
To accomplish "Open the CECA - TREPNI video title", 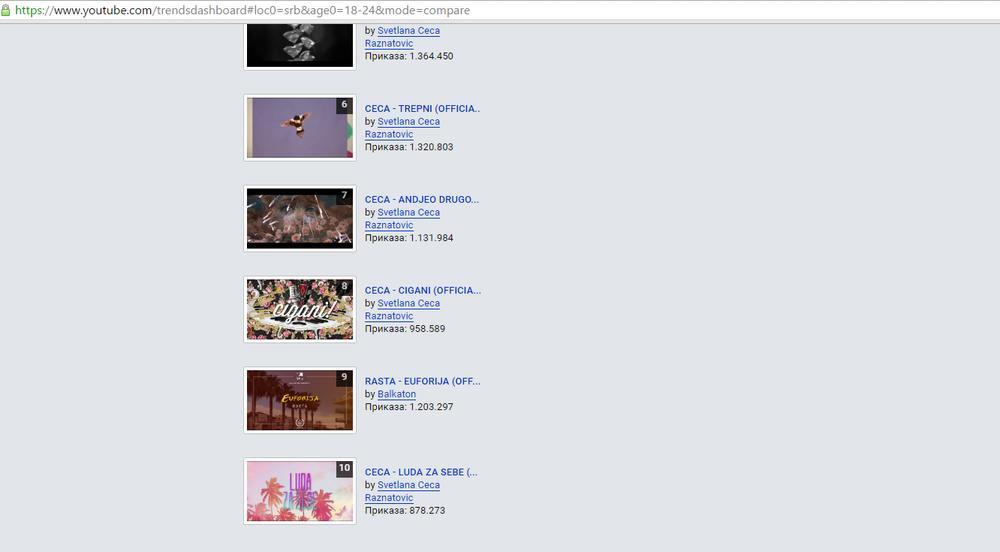I will (x=422, y=108).
